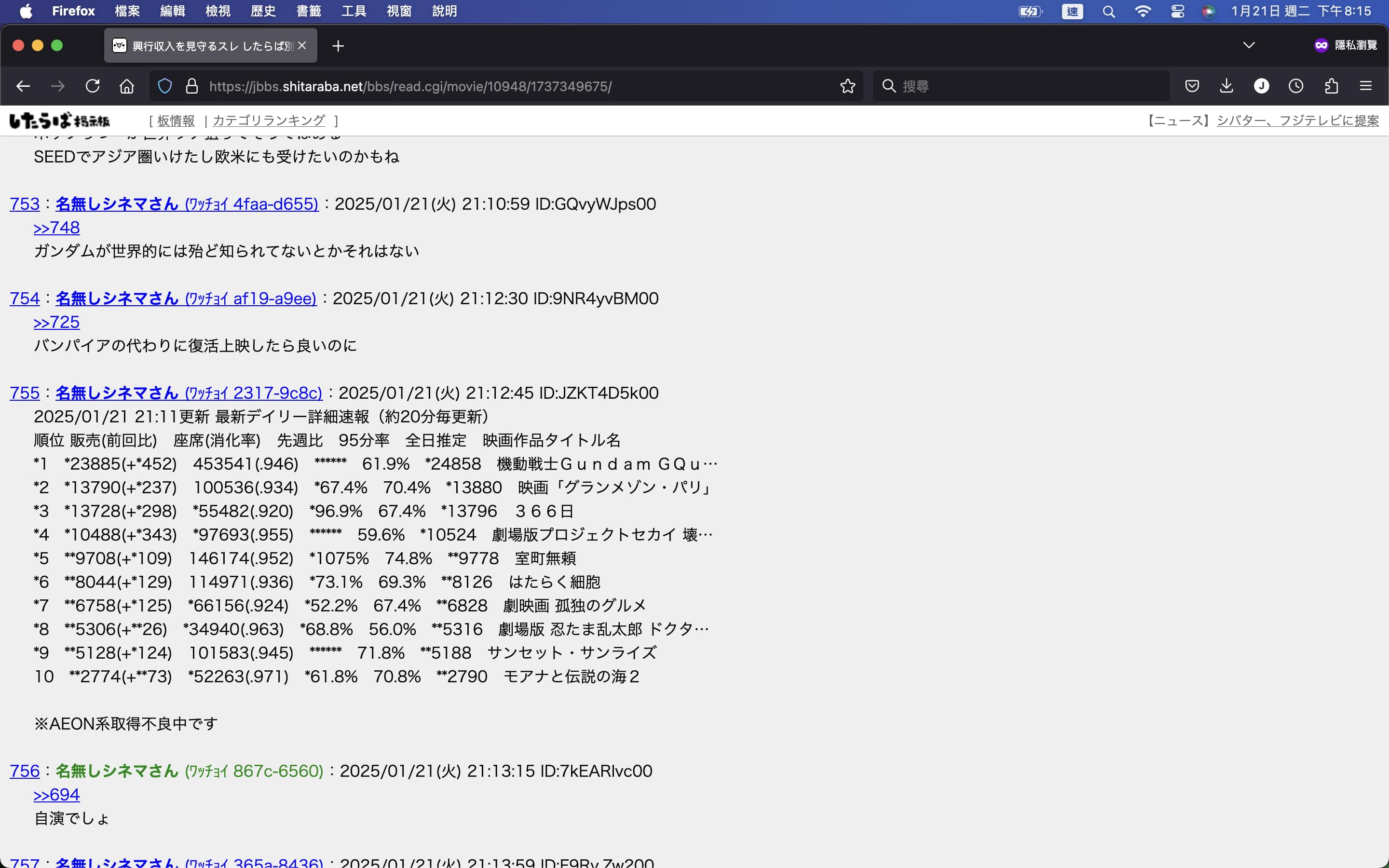Image resolution: width=1389 pixels, height=868 pixels.
Task: Click the したらば掲示板 logo
Action: pos(60,121)
